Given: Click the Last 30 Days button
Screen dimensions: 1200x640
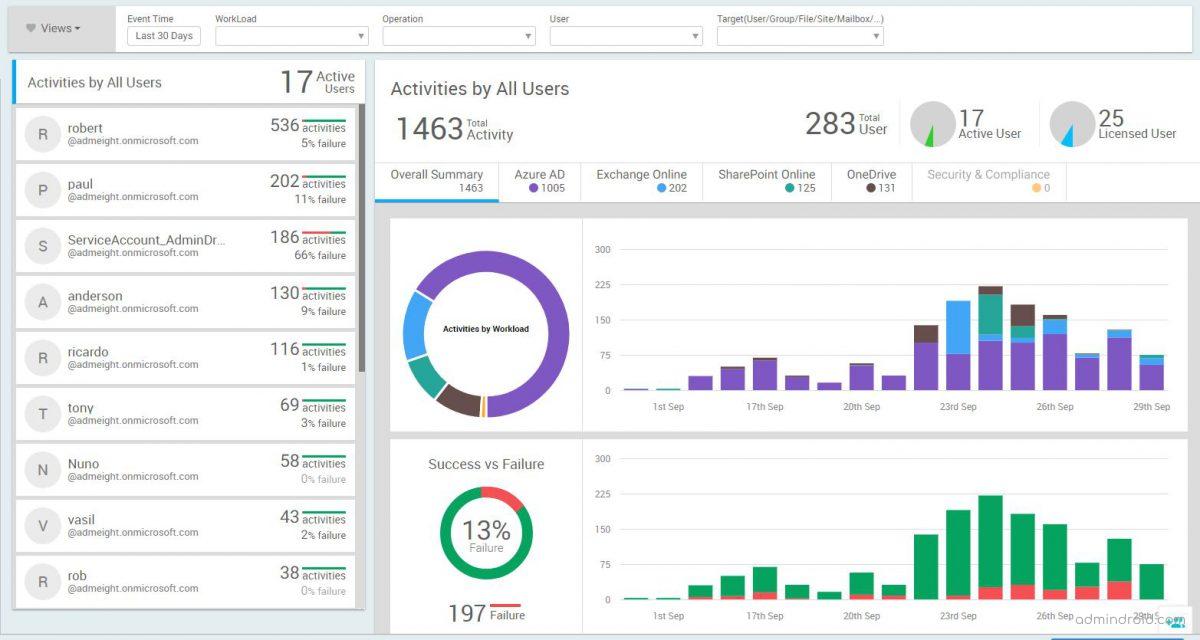Looking at the screenshot, I should (164, 36).
